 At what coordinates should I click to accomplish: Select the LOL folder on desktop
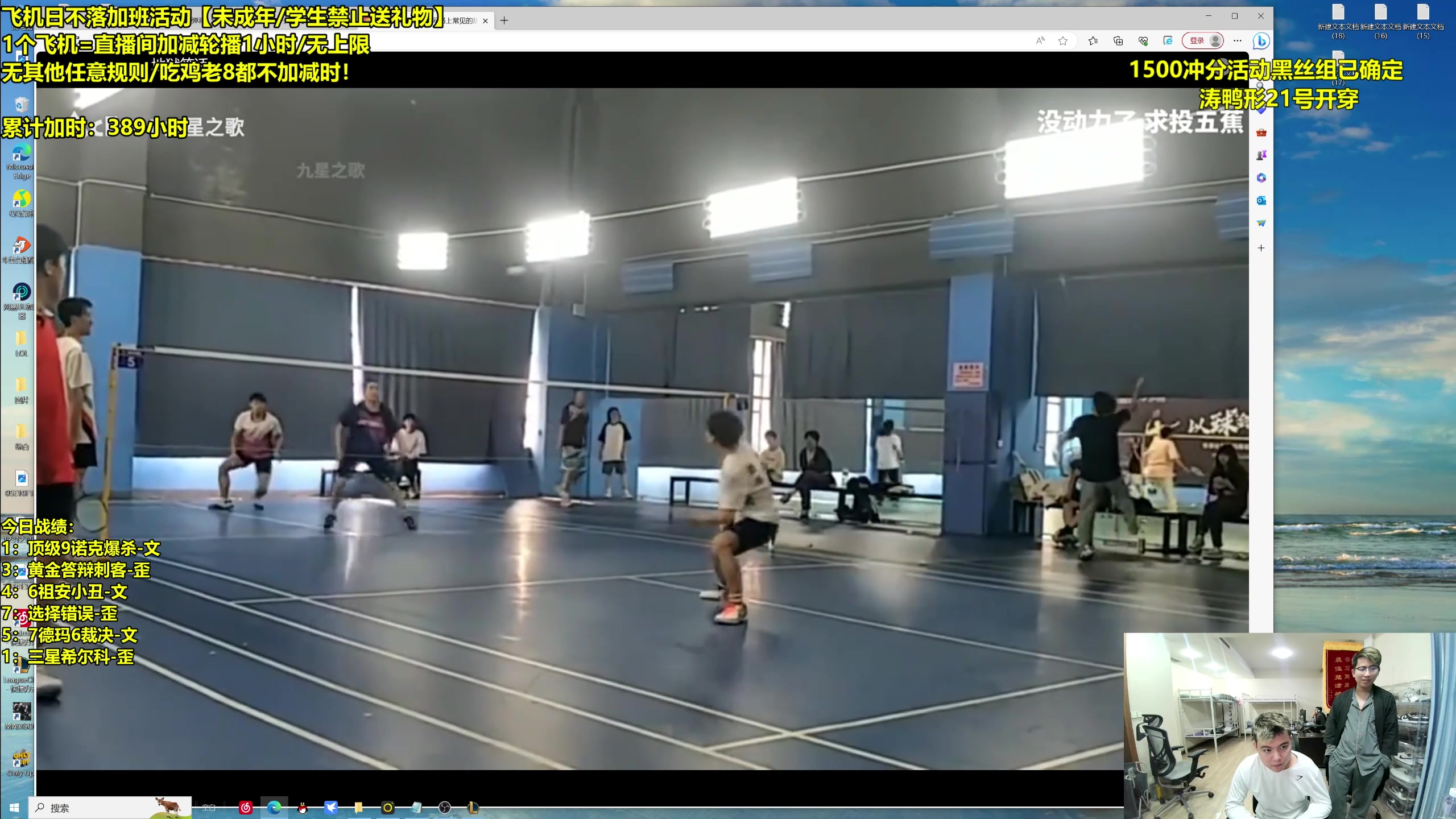(21, 344)
